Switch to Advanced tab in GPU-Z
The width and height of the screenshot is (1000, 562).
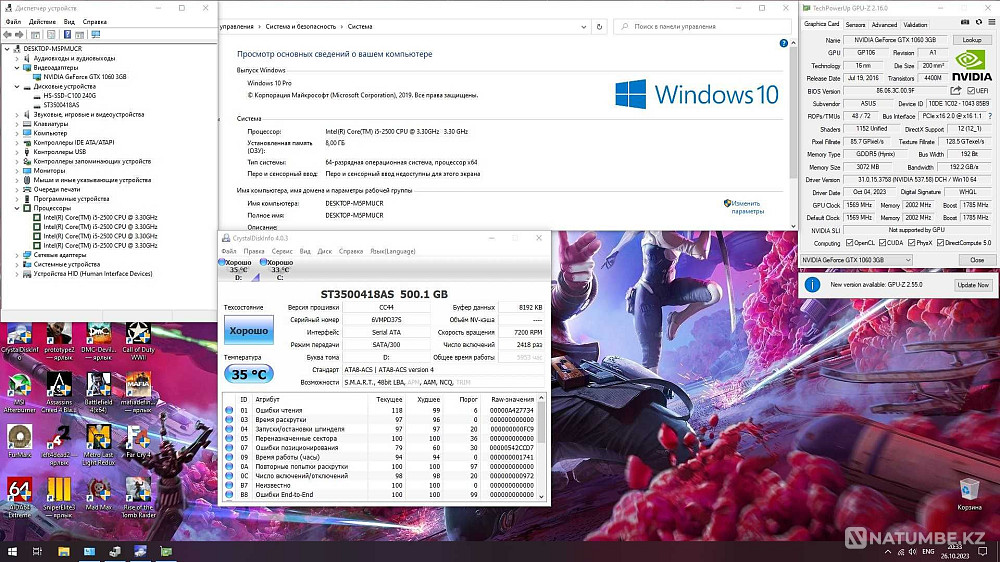pos(884,25)
